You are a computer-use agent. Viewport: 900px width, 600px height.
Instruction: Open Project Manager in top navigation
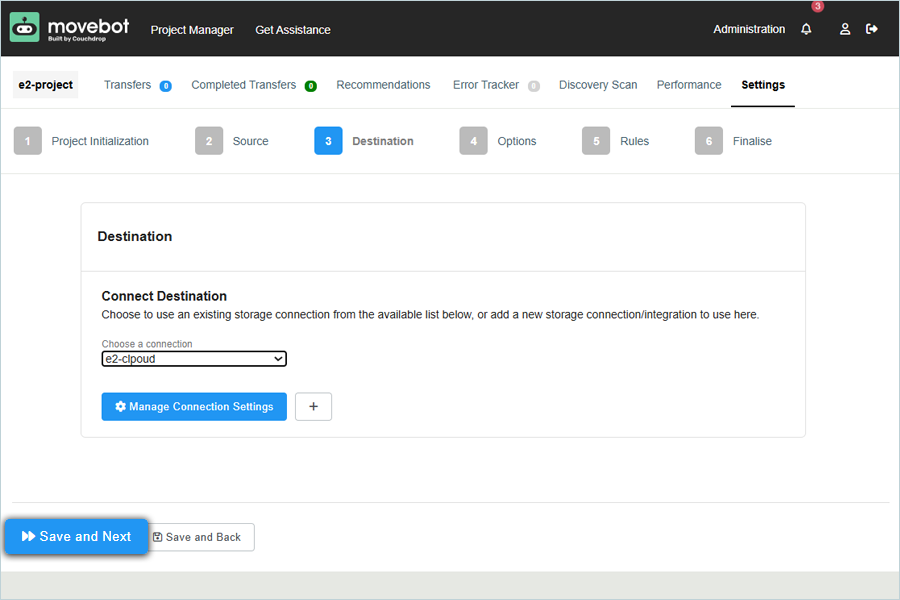click(192, 30)
